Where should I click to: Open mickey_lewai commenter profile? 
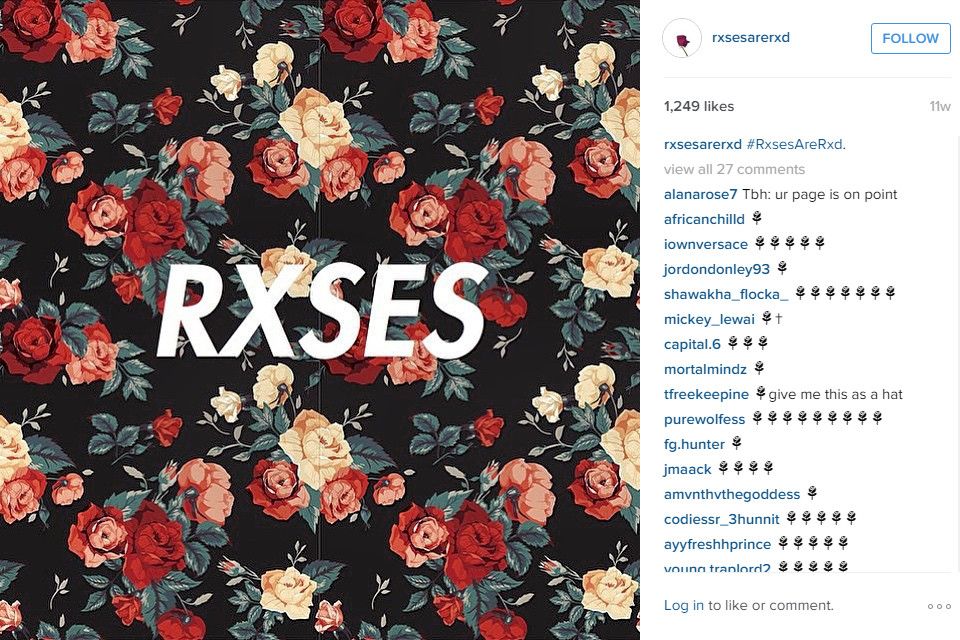pos(709,320)
